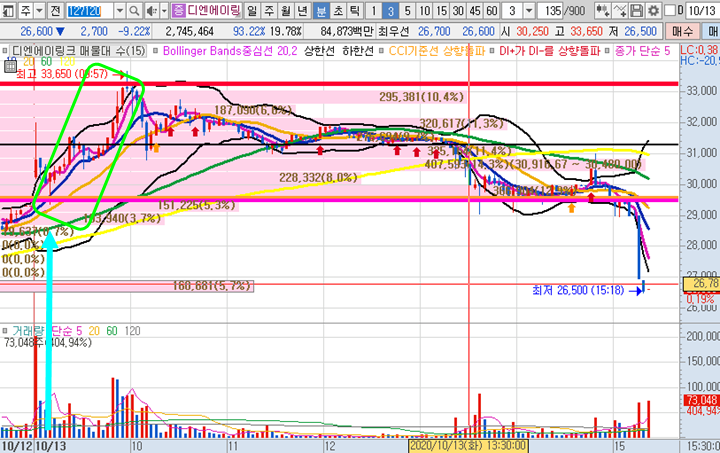Click the date field showing 10/13
The height and width of the screenshot is (453, 720).
[x=702, y=10]
